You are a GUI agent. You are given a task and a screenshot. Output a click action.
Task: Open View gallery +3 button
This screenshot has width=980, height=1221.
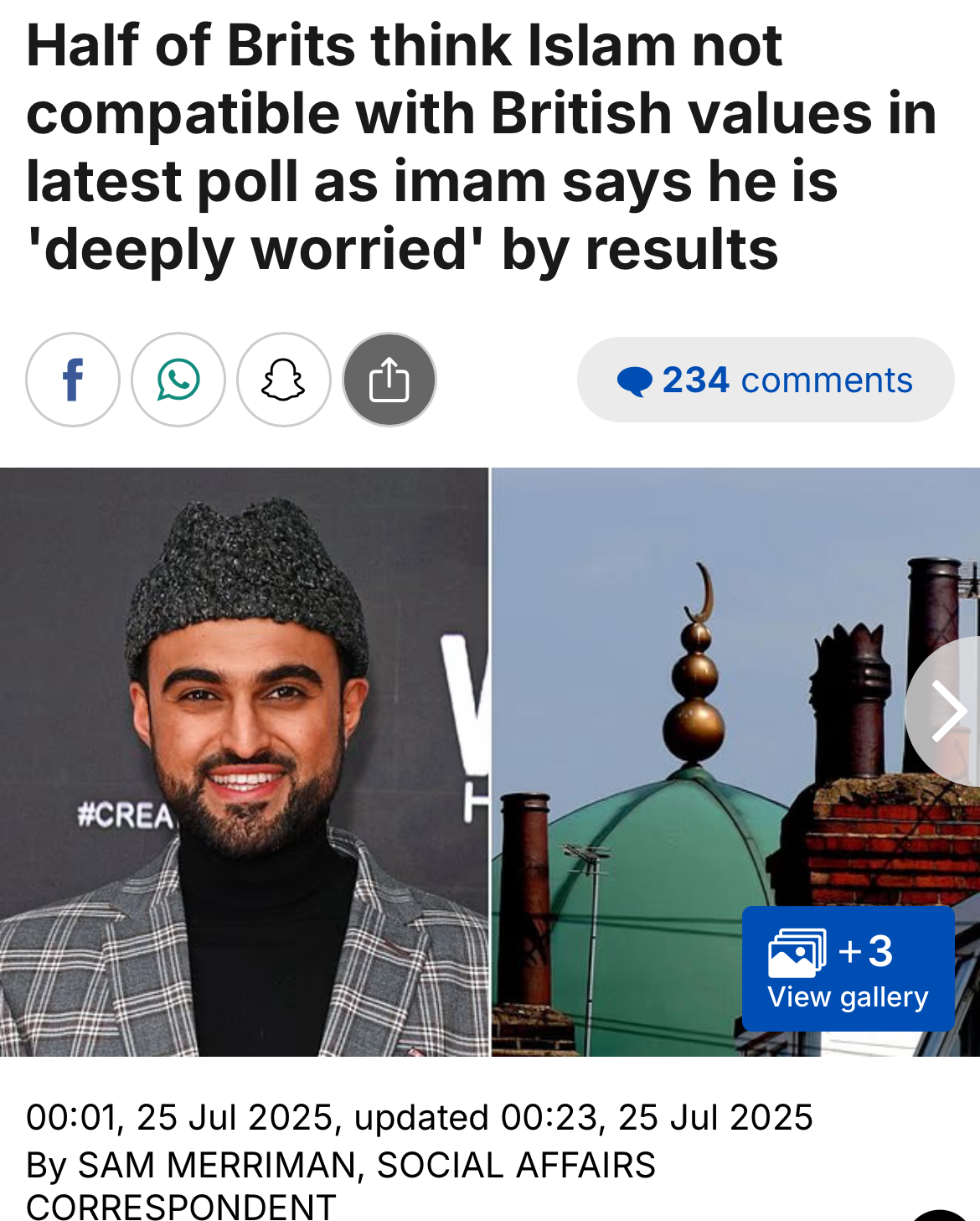(848, 969)
